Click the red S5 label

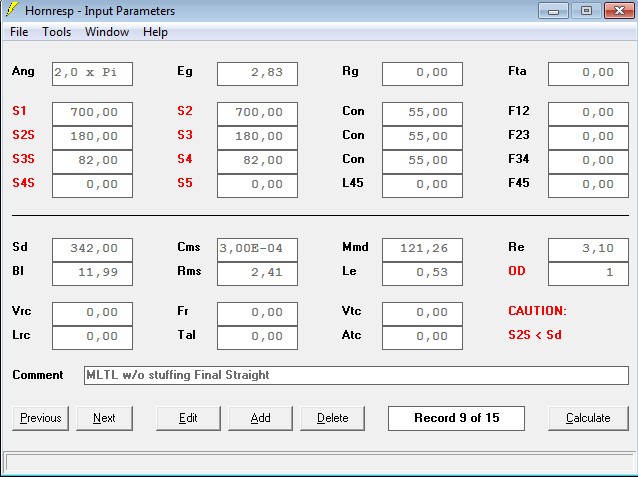(185, 183)
